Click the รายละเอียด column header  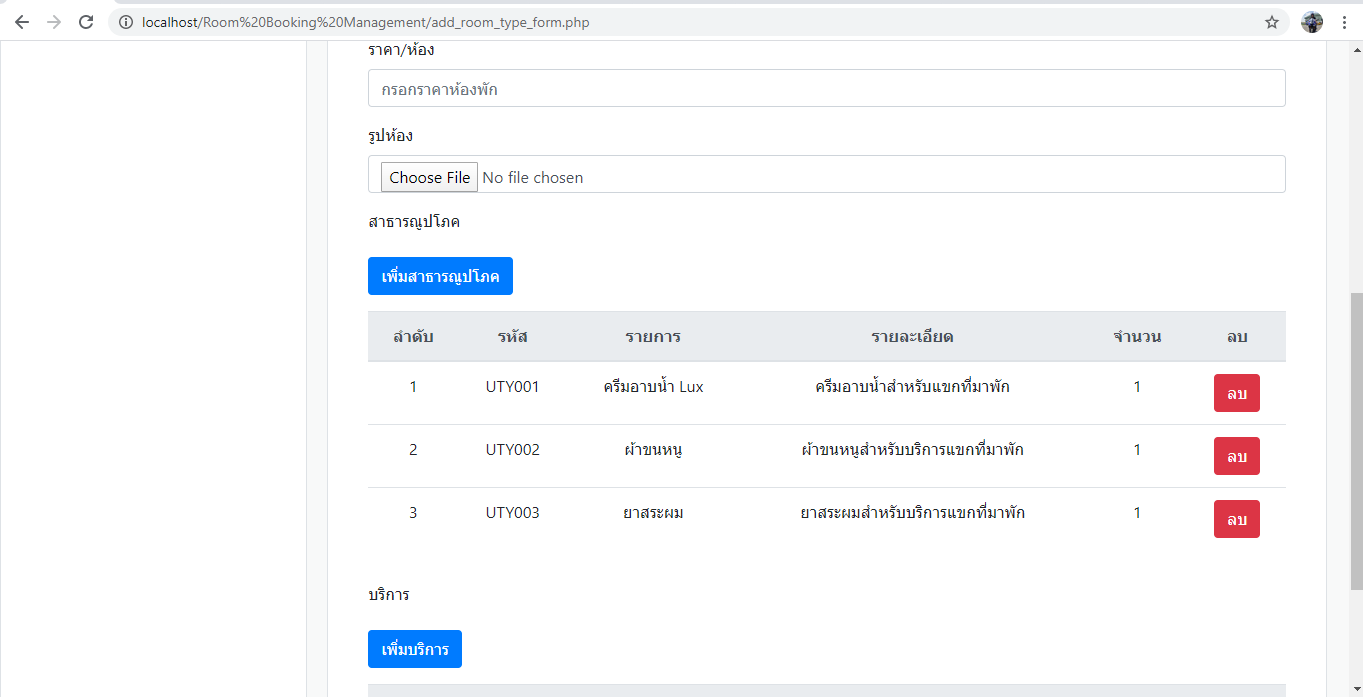coord(912,336)
